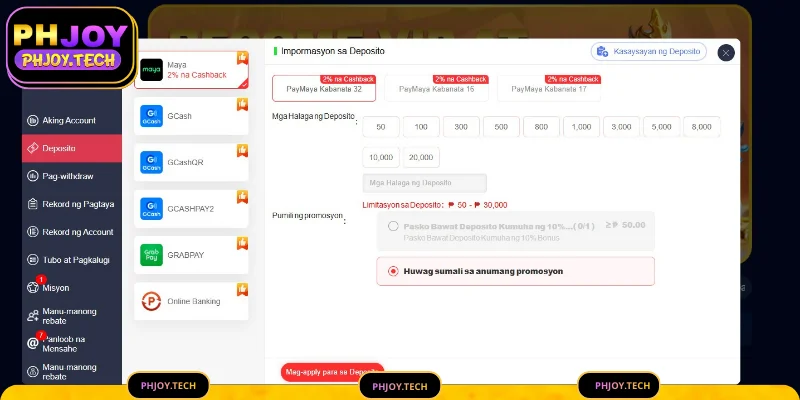Choose 8,000 deposit amount
The width and height of the screenshot is (800, 400).
[702, 127]
